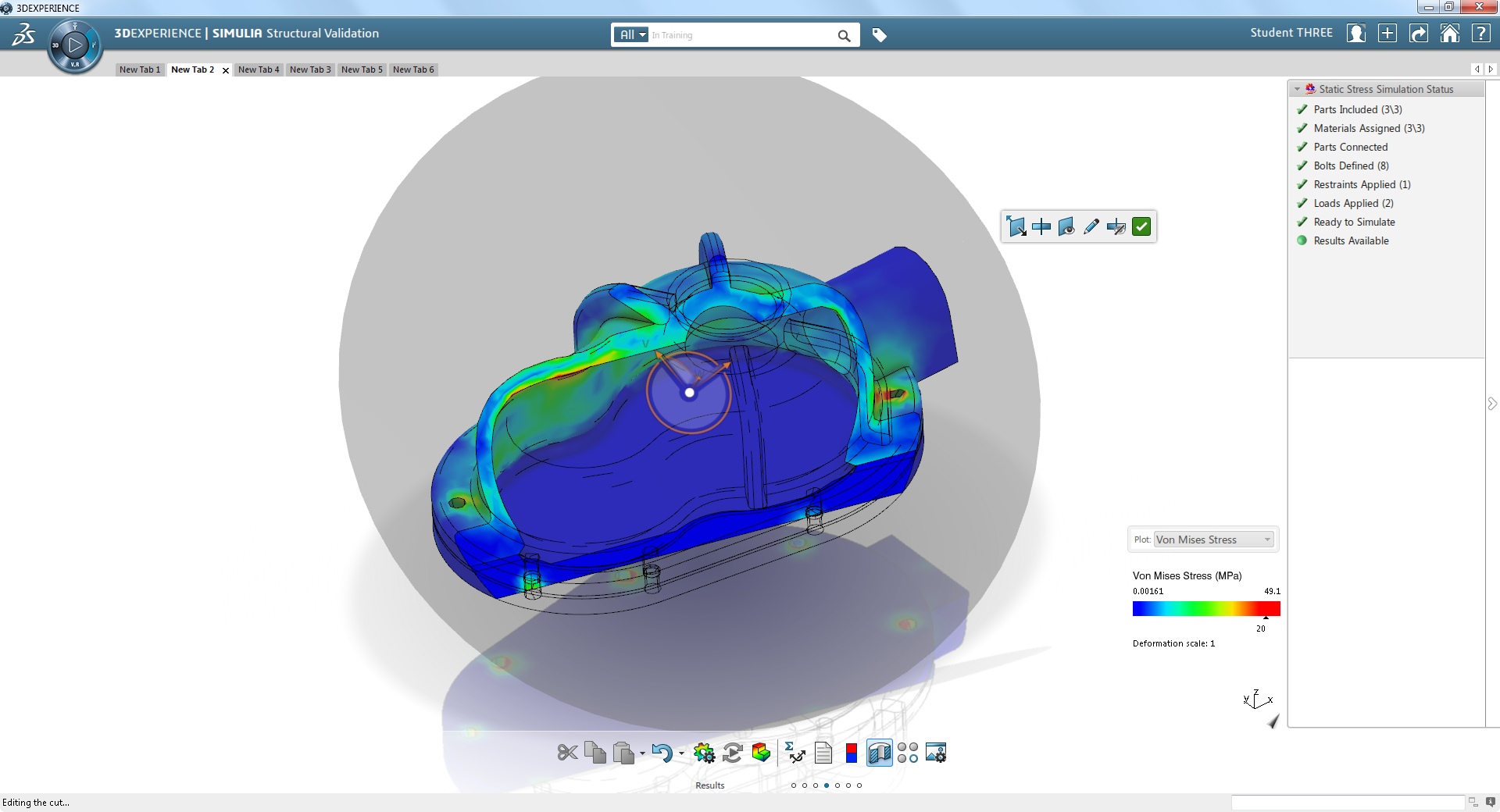This screenshot has height=812, width=1500.
Task: Click the Undo arrow icon
Action: [x=662, y=753]
